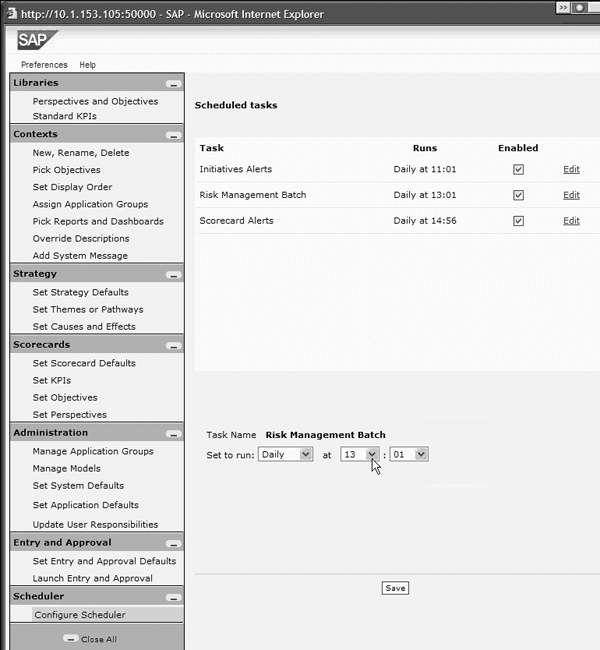Open Set Application Defaults
600x650 pixels.
tap(85, 505)
